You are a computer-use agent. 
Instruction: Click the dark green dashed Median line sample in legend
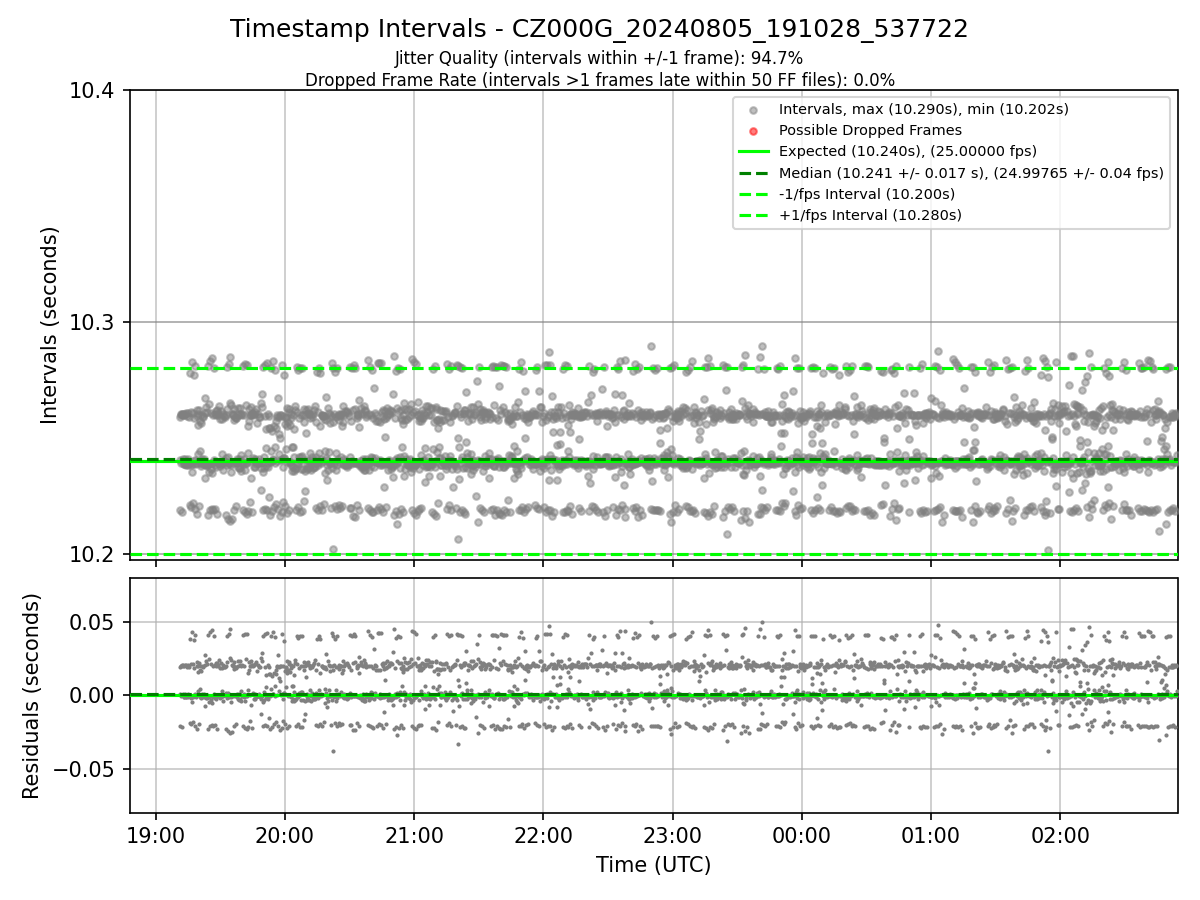point(754,173)
